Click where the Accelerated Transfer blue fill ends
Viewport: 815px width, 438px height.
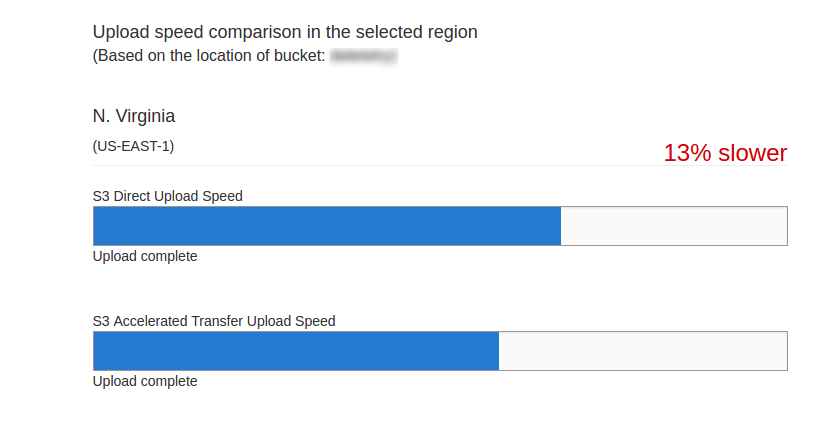pyautogui.click(x=498, y=351)
